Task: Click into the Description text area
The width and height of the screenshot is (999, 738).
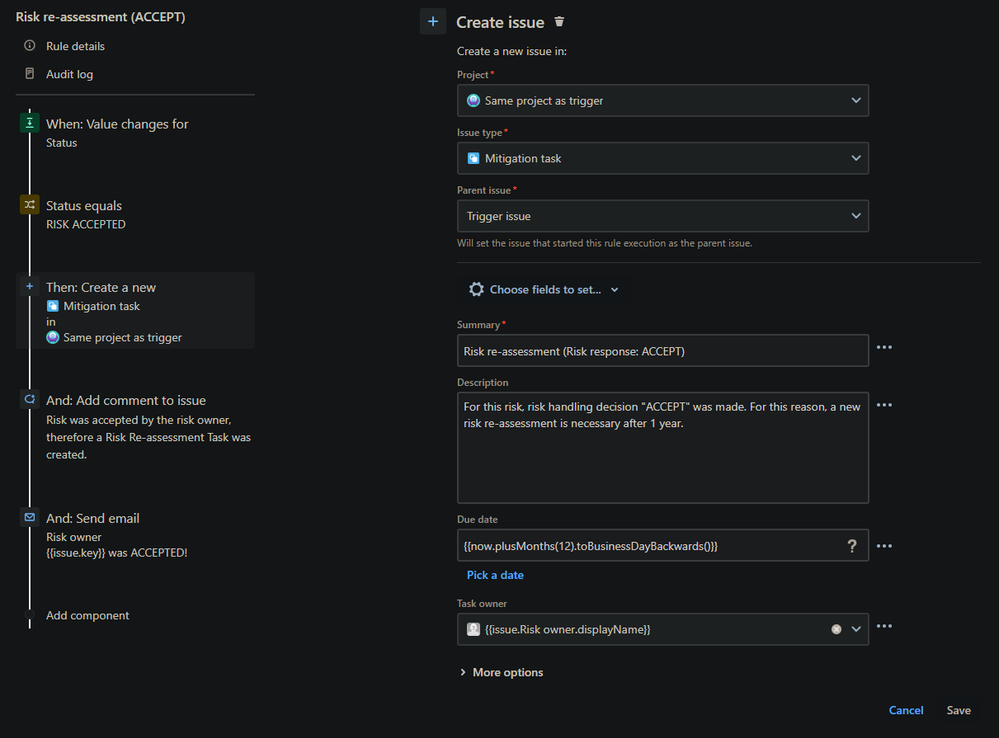Action: click(663, 447)
